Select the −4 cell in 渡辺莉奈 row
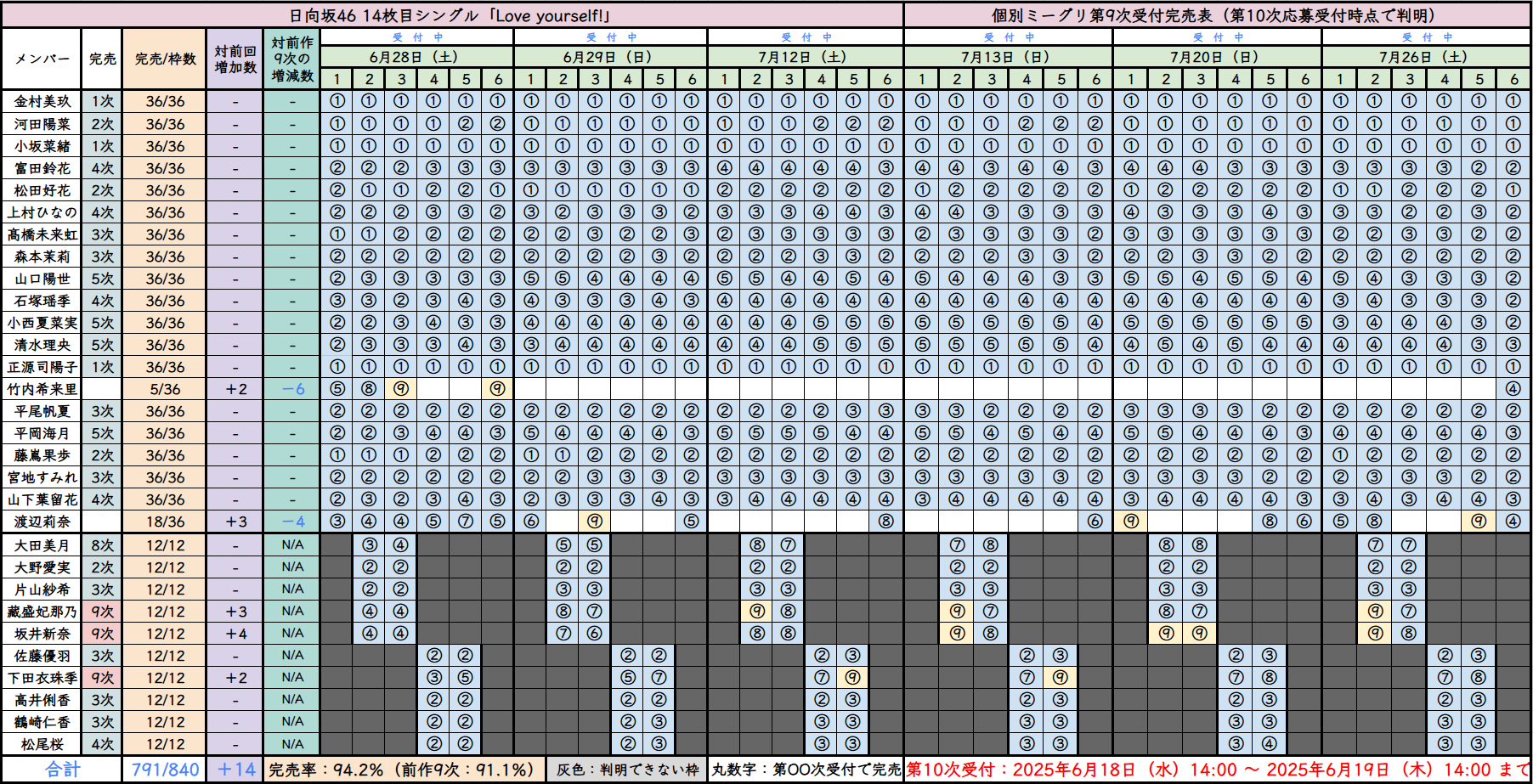Viewport: 1533px width, 784px height. (292, 522)
